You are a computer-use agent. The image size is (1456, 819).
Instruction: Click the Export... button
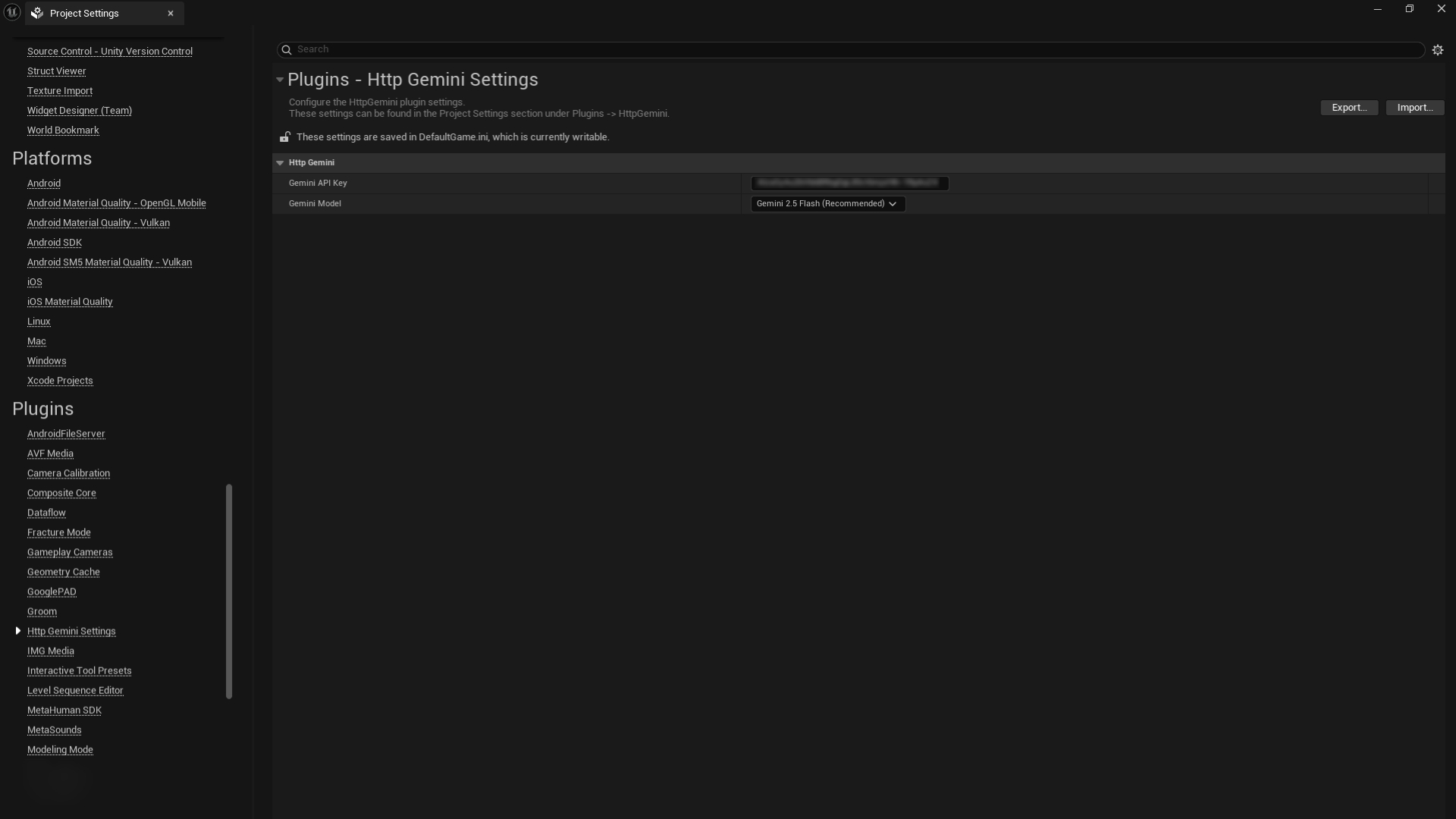coord(1349,108)
